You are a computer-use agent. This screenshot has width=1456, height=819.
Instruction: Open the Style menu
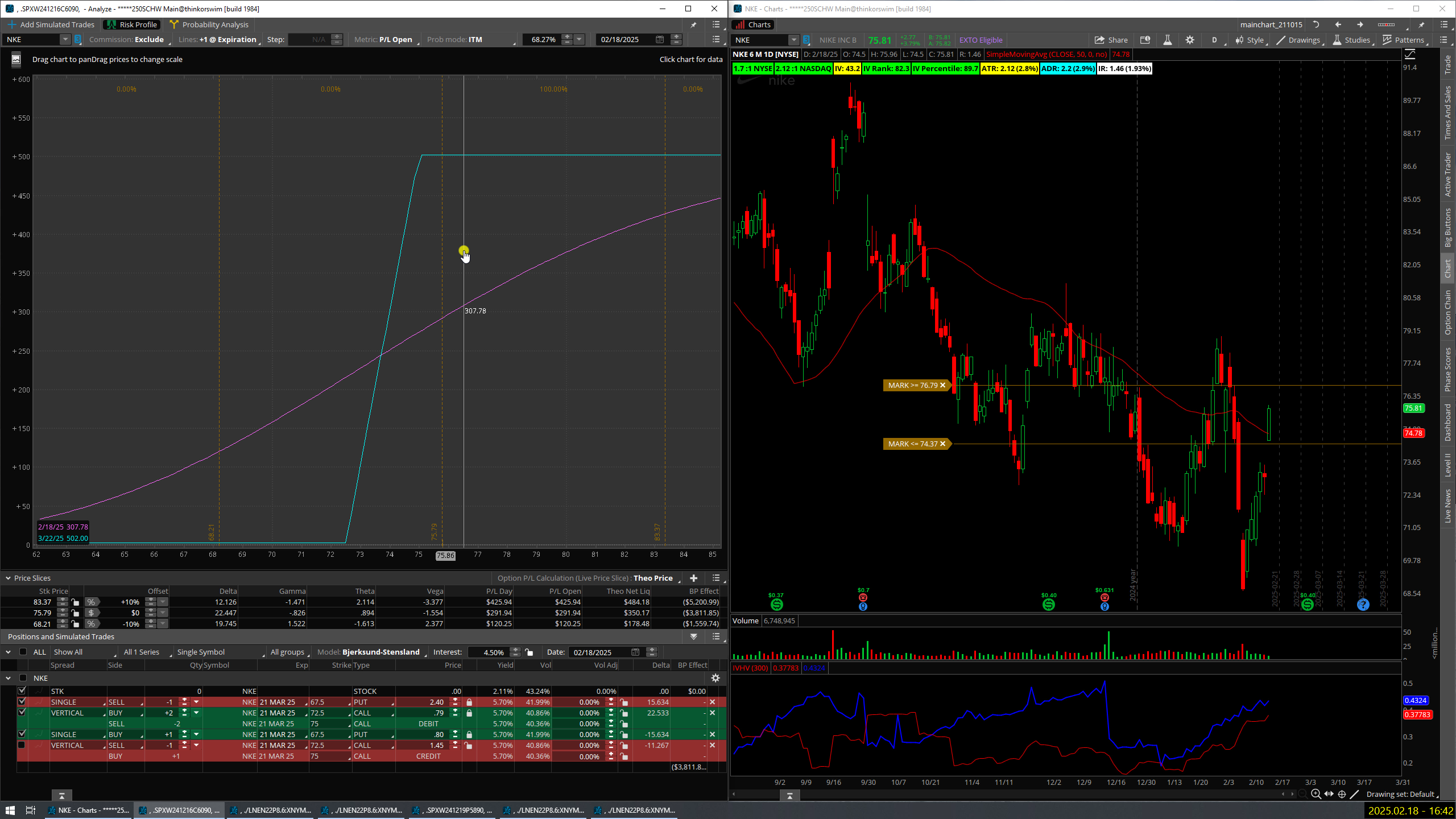pos(1250,40)
